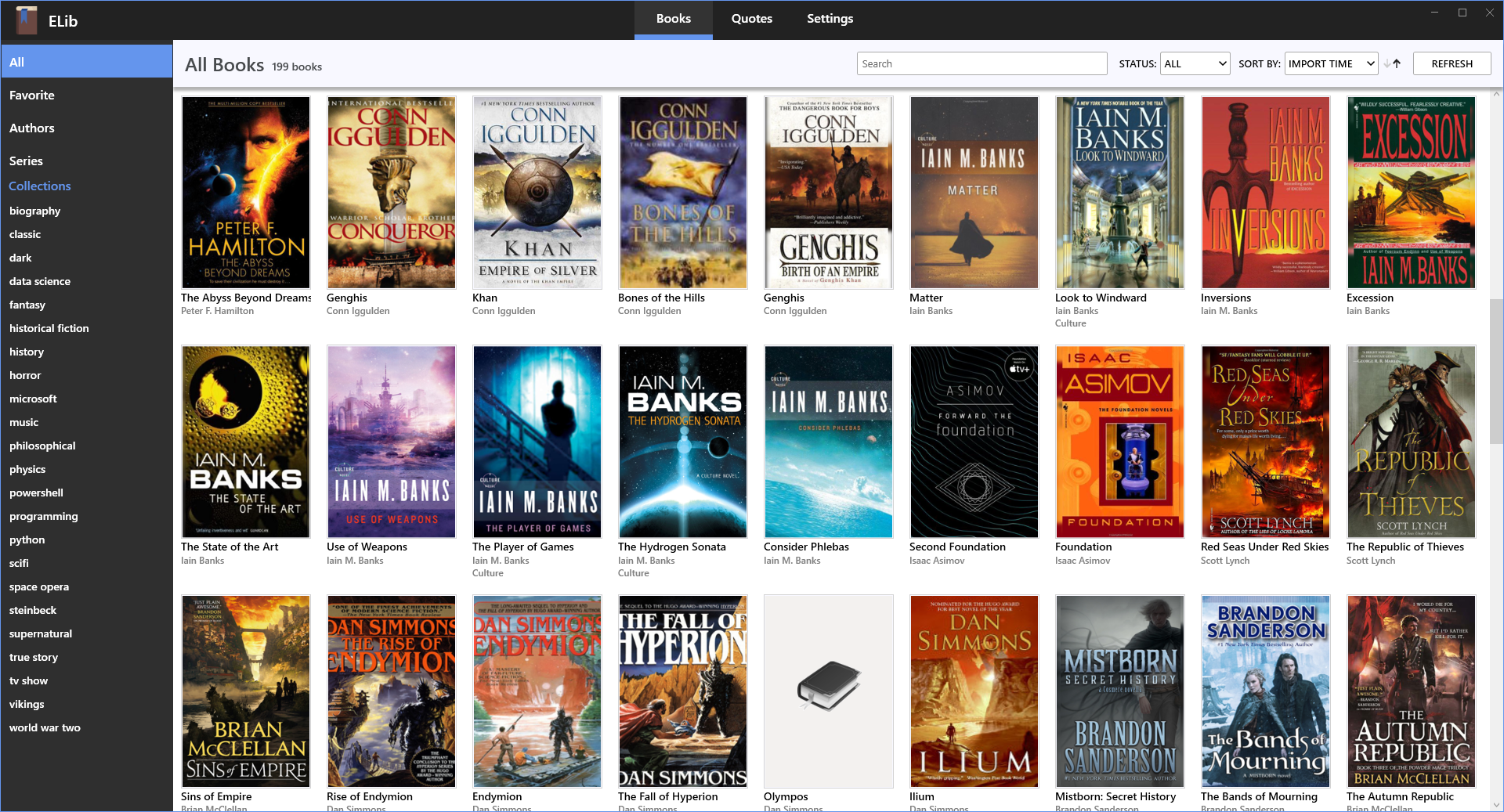Open Genghis Birth of an Empire cover
This screenshot has height=812, width=1504.
click(829, 193)
